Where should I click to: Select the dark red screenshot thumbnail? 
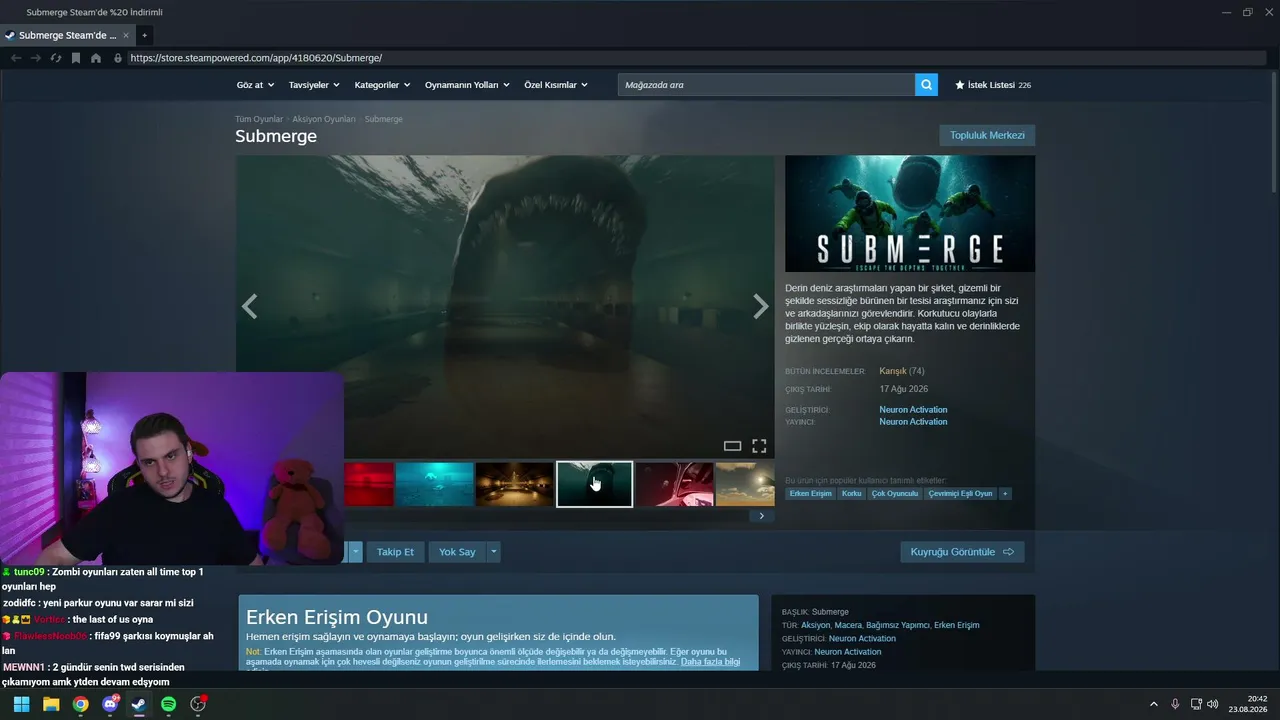pos(675,484)
